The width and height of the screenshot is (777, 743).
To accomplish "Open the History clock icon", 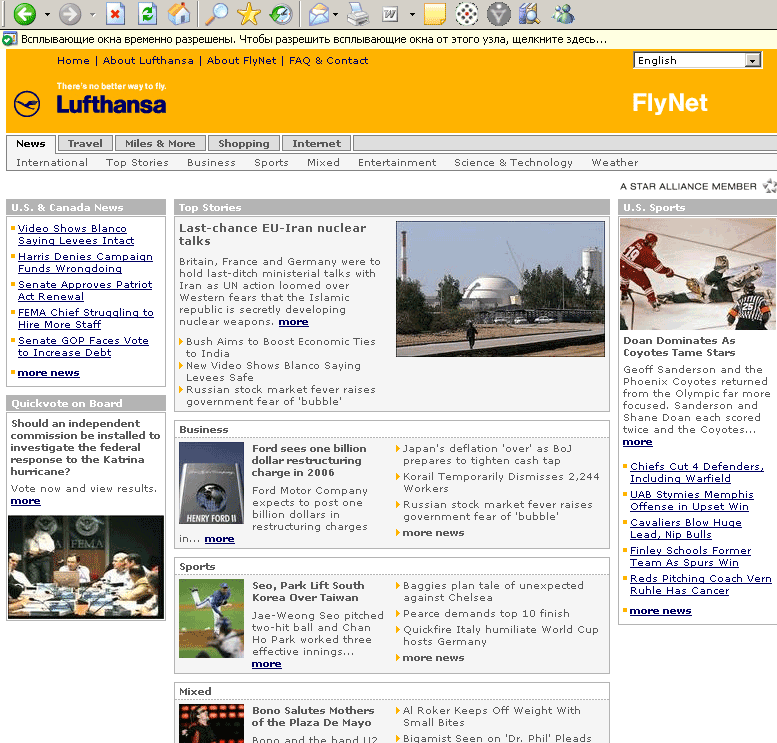I will [x=281, y=14].
